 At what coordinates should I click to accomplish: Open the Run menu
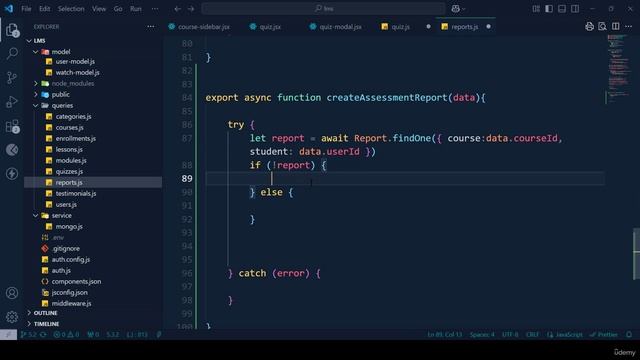[136, 9]
